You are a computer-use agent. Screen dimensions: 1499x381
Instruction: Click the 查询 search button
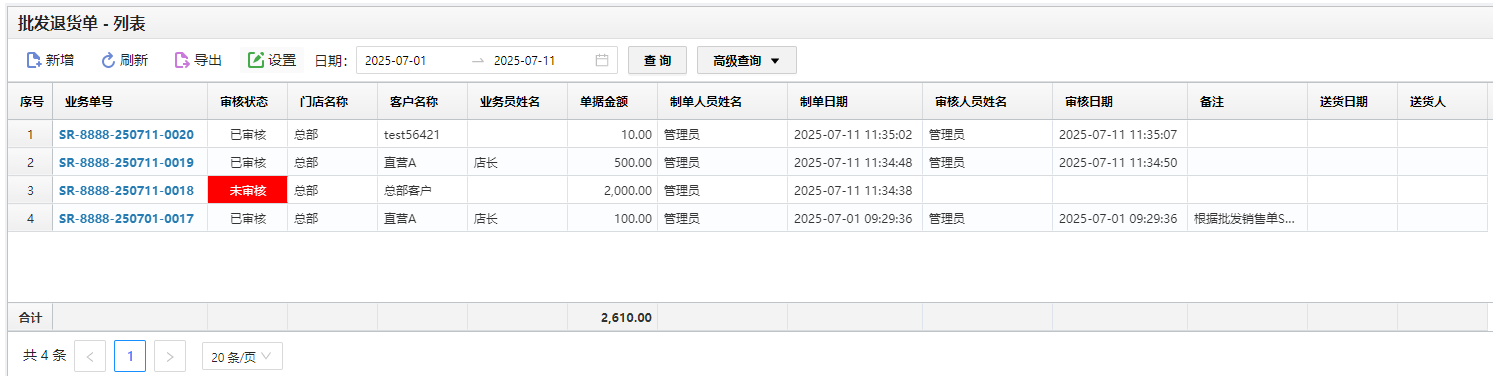[657, 60]
